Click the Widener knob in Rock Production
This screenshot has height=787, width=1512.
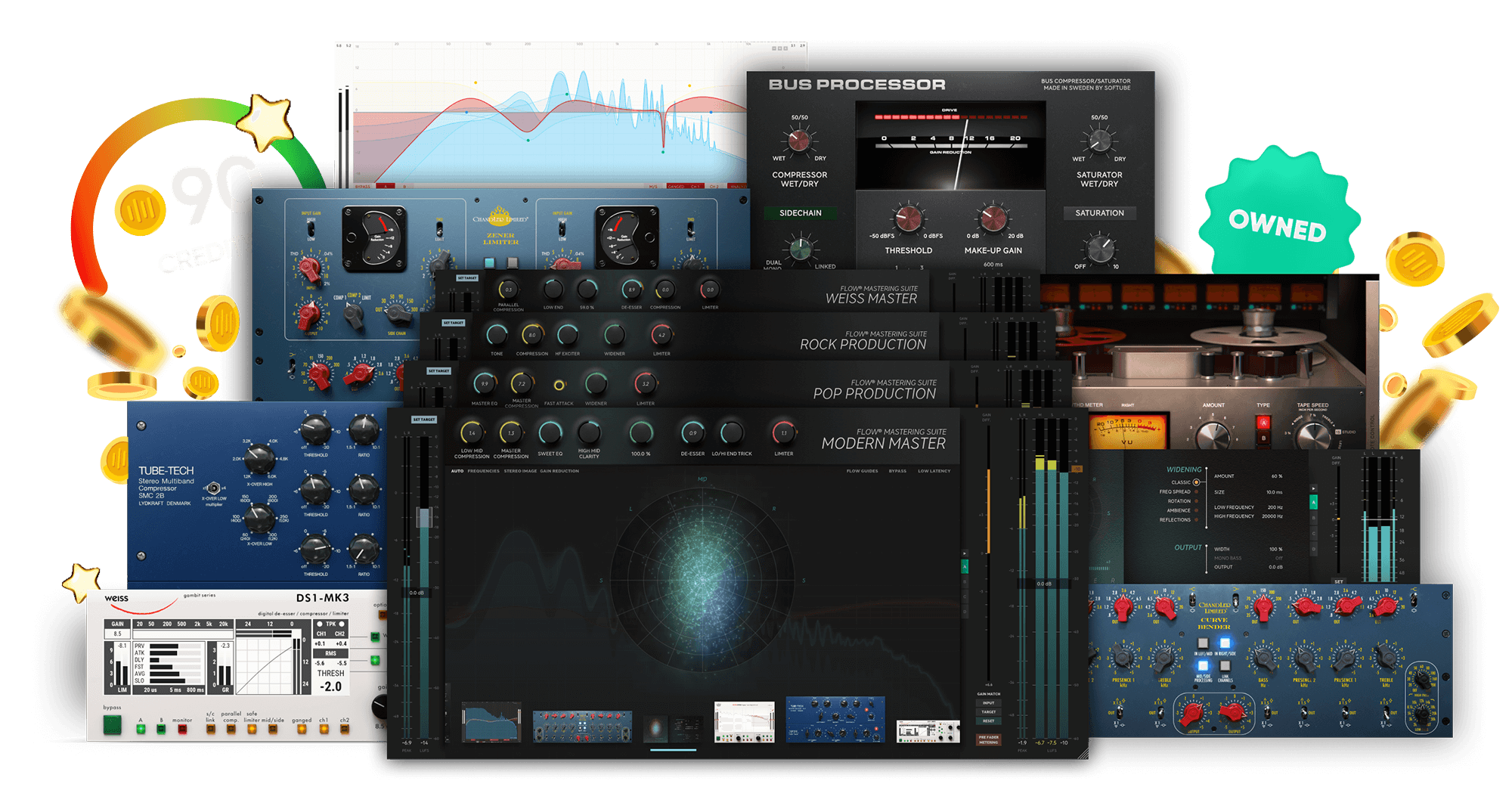point(614,334)
